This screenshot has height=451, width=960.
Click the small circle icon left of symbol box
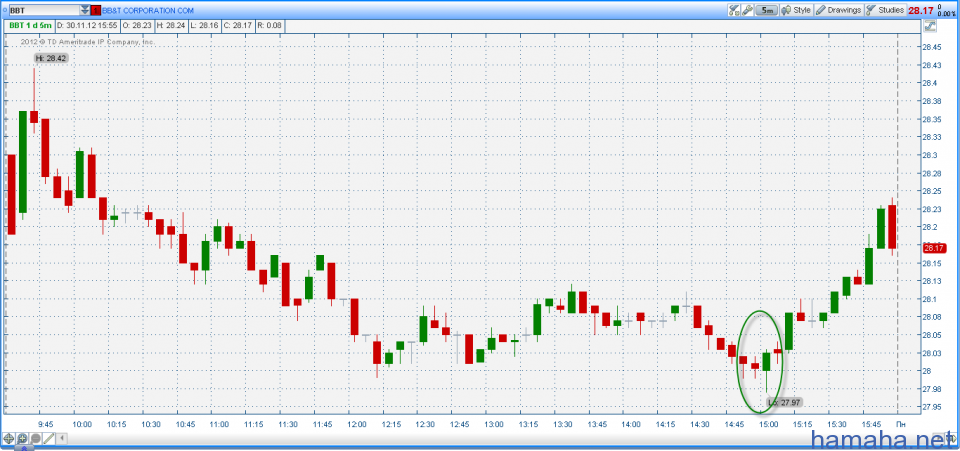pos(4,9)
